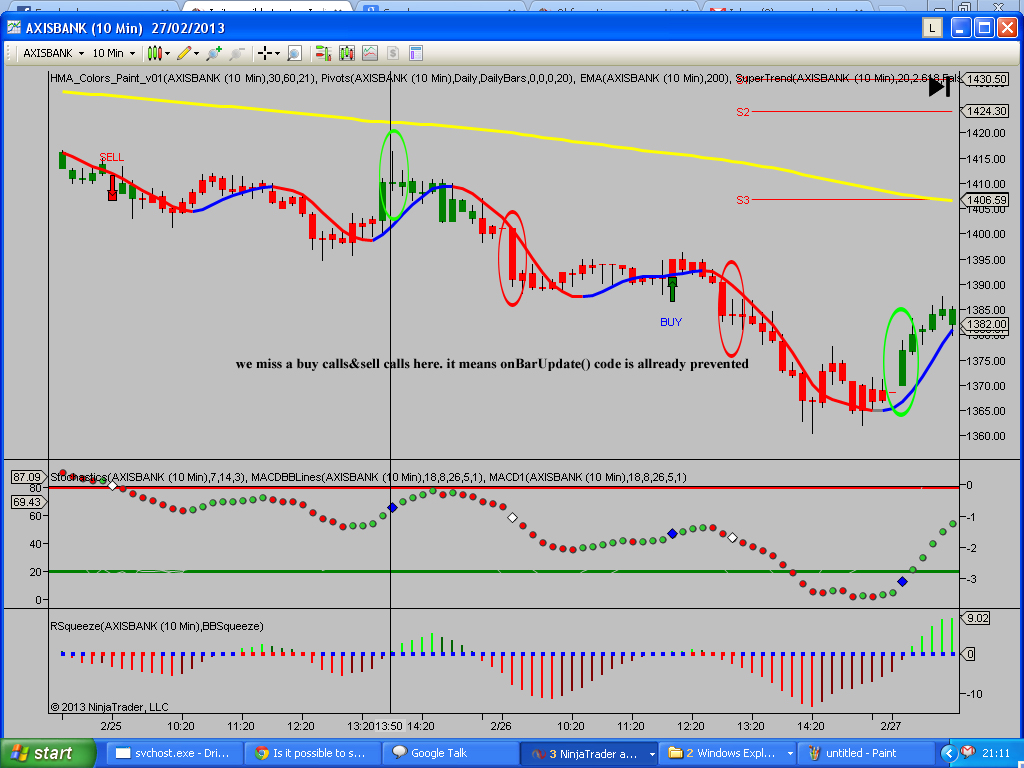Viewport: 1024px width, 768px height.
Task: Click the 69.43 stochastics value marker
Action: point(27,502)
